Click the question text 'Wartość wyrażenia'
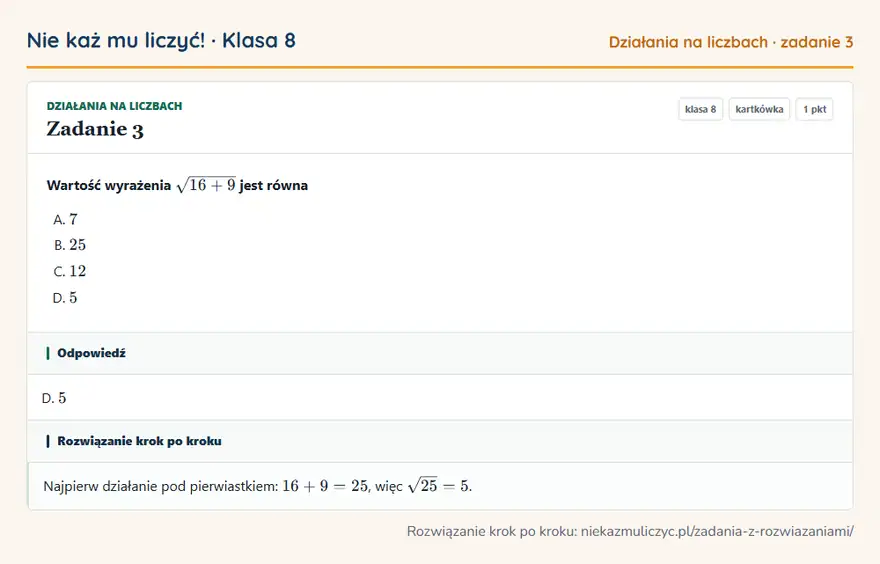 tap(109, 186)
